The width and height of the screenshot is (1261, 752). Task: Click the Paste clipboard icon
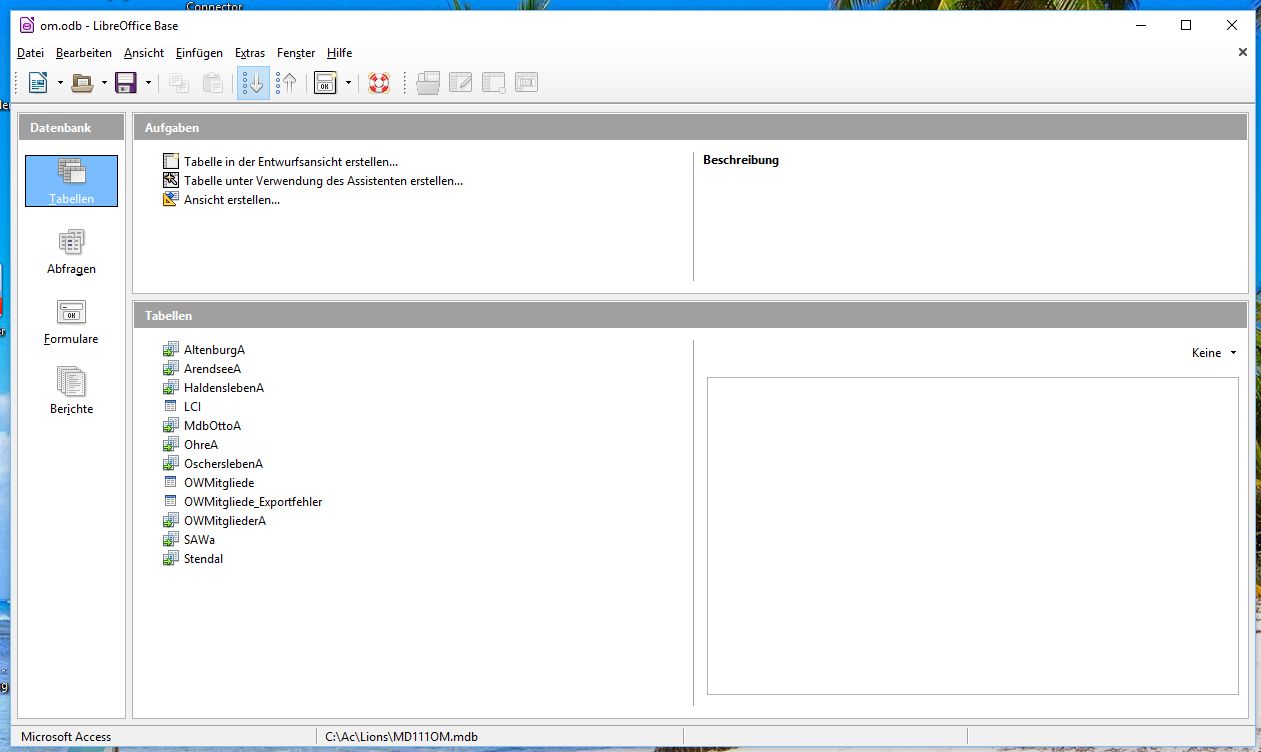coord(212,83)
